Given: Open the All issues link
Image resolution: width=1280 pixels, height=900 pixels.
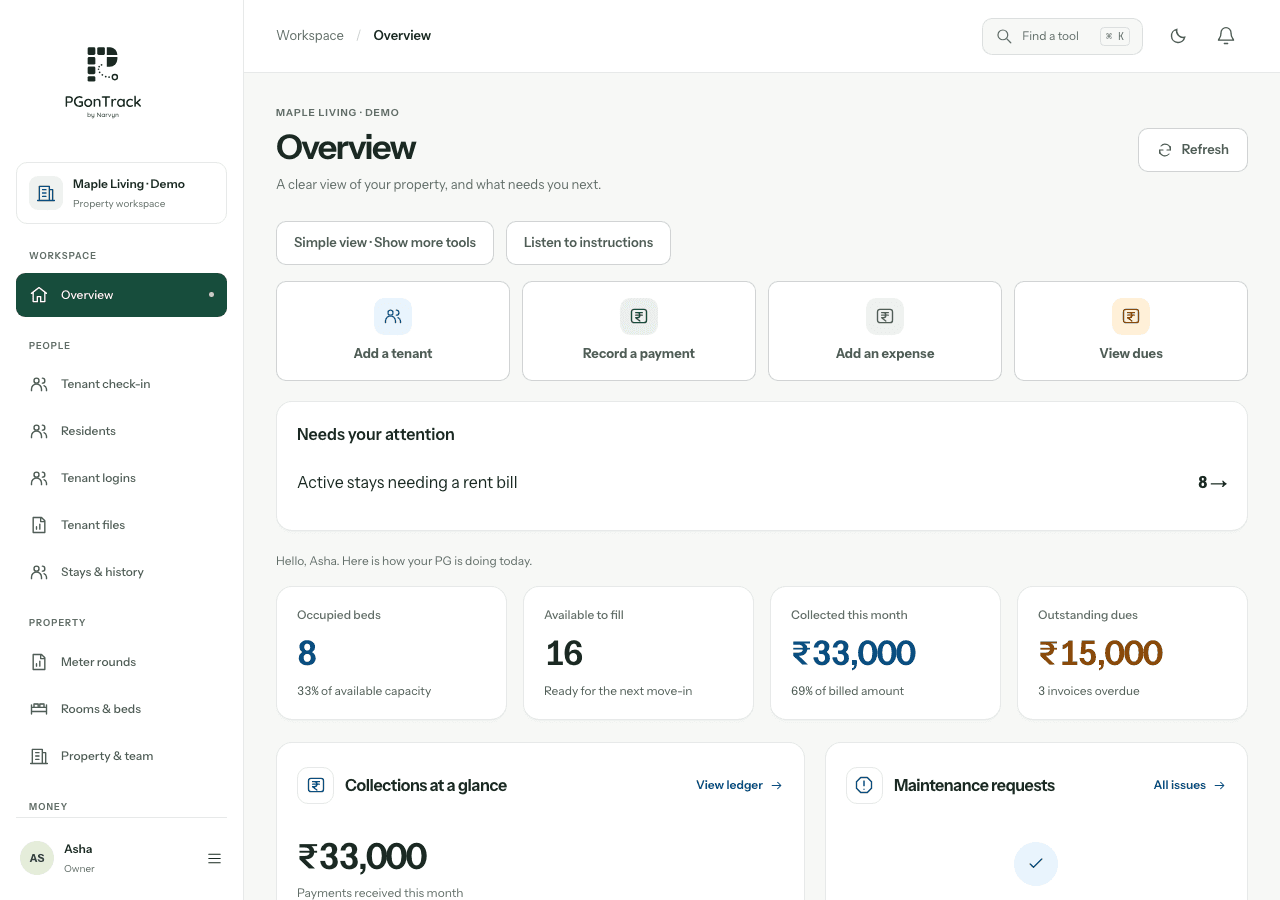Looking at the screenshot, I should click(x=1190, y=785).
